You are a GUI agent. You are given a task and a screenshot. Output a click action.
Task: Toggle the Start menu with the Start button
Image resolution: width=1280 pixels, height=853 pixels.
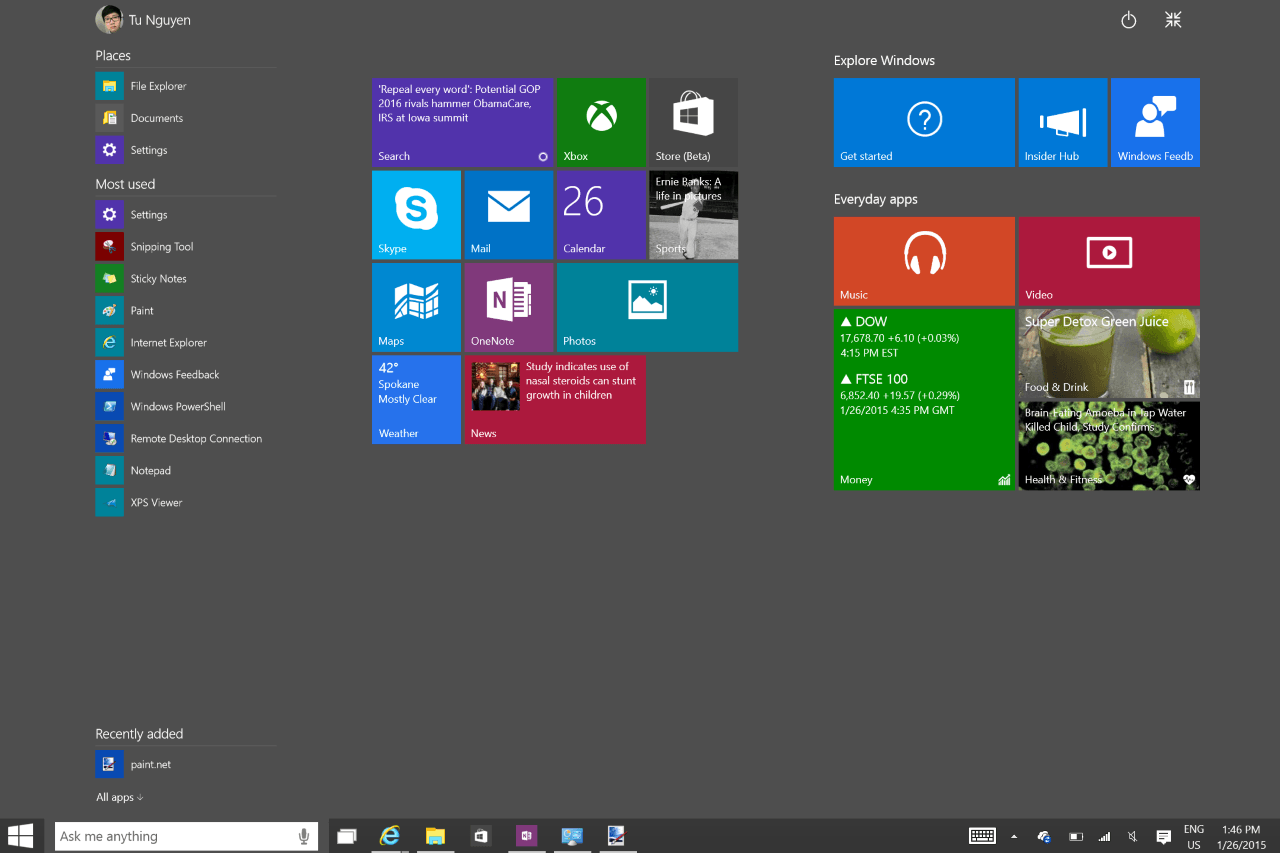click(21, 835)
